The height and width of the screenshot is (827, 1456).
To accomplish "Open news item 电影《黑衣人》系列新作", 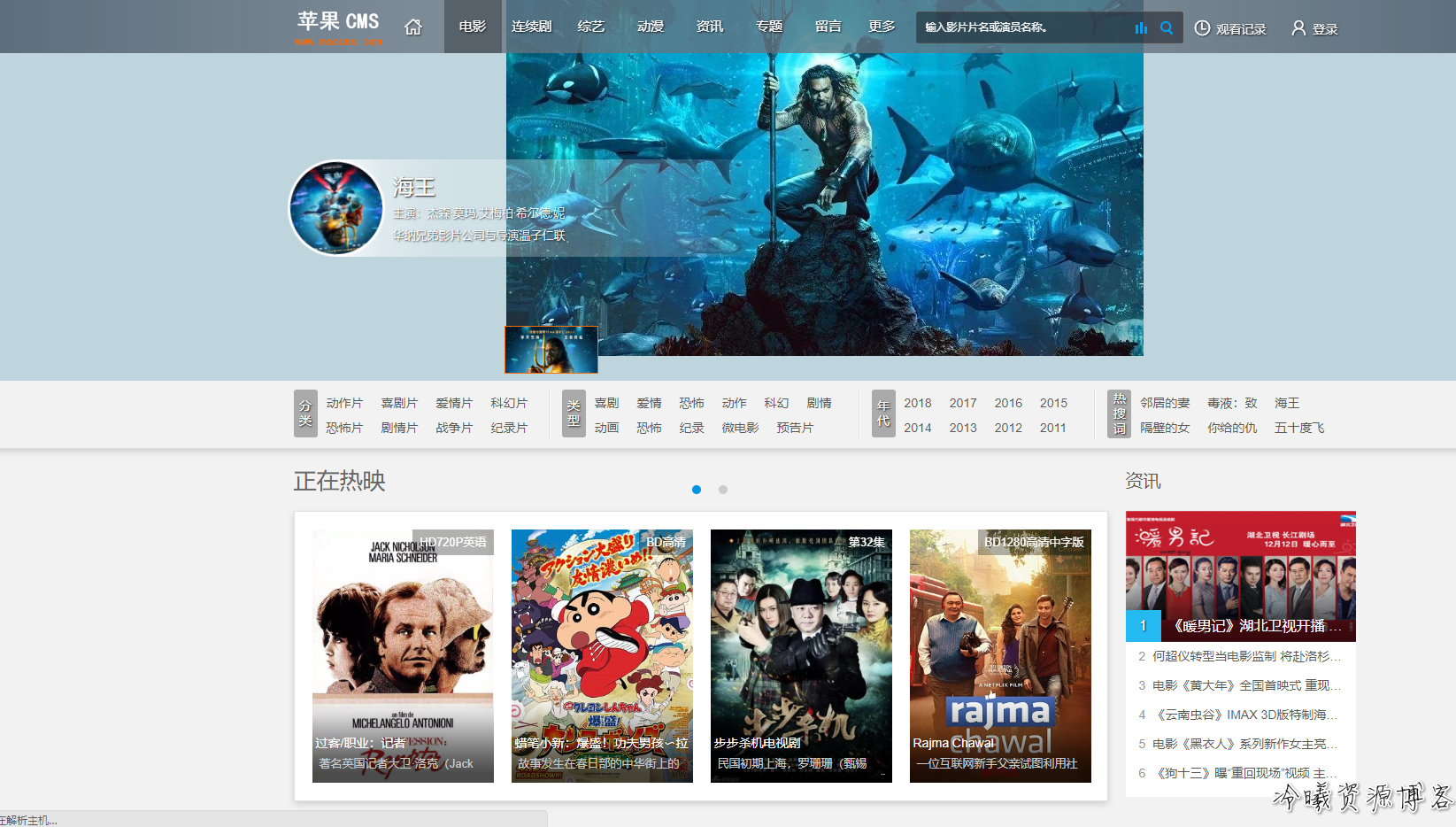I will [x=1246, y=744].
